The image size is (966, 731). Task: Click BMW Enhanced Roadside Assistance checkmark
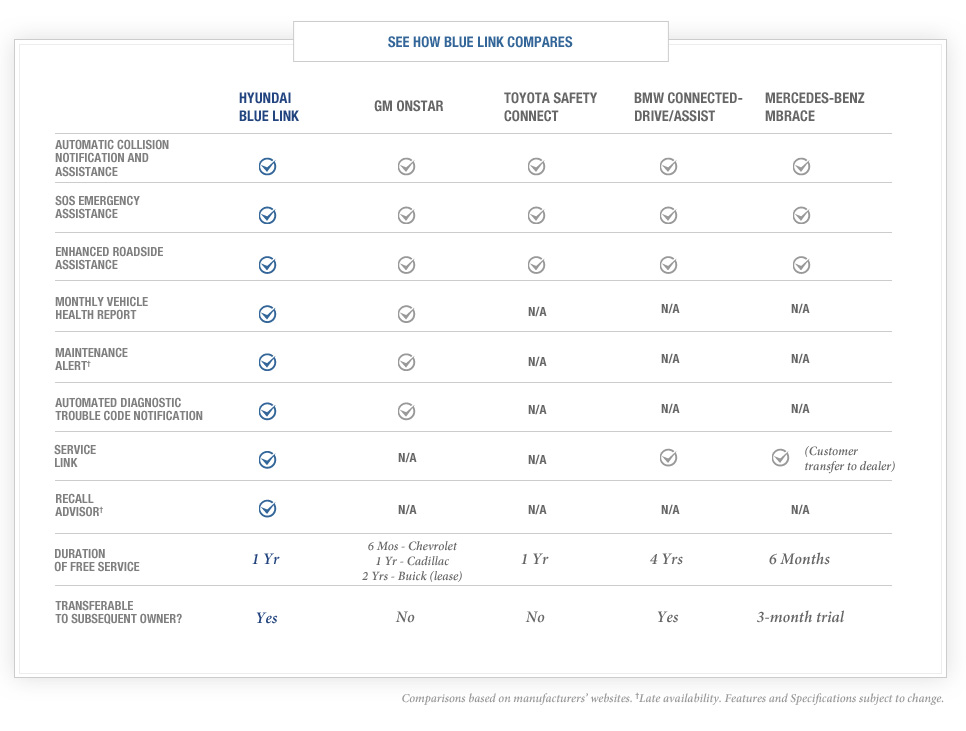(x=668, y=265)
